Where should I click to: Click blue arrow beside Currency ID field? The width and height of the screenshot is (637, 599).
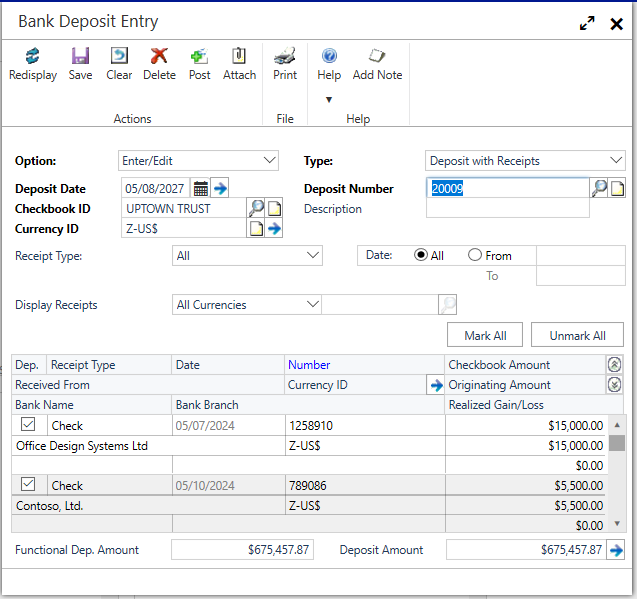274,228
